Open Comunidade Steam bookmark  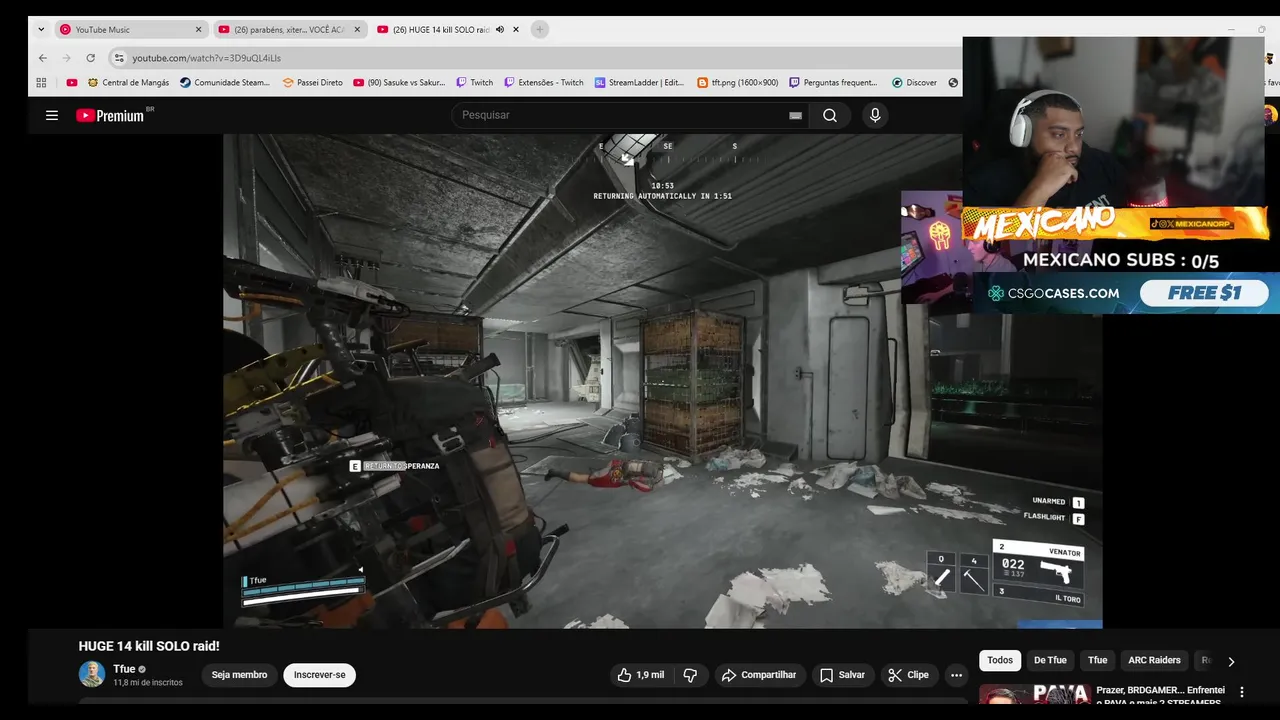225,83
